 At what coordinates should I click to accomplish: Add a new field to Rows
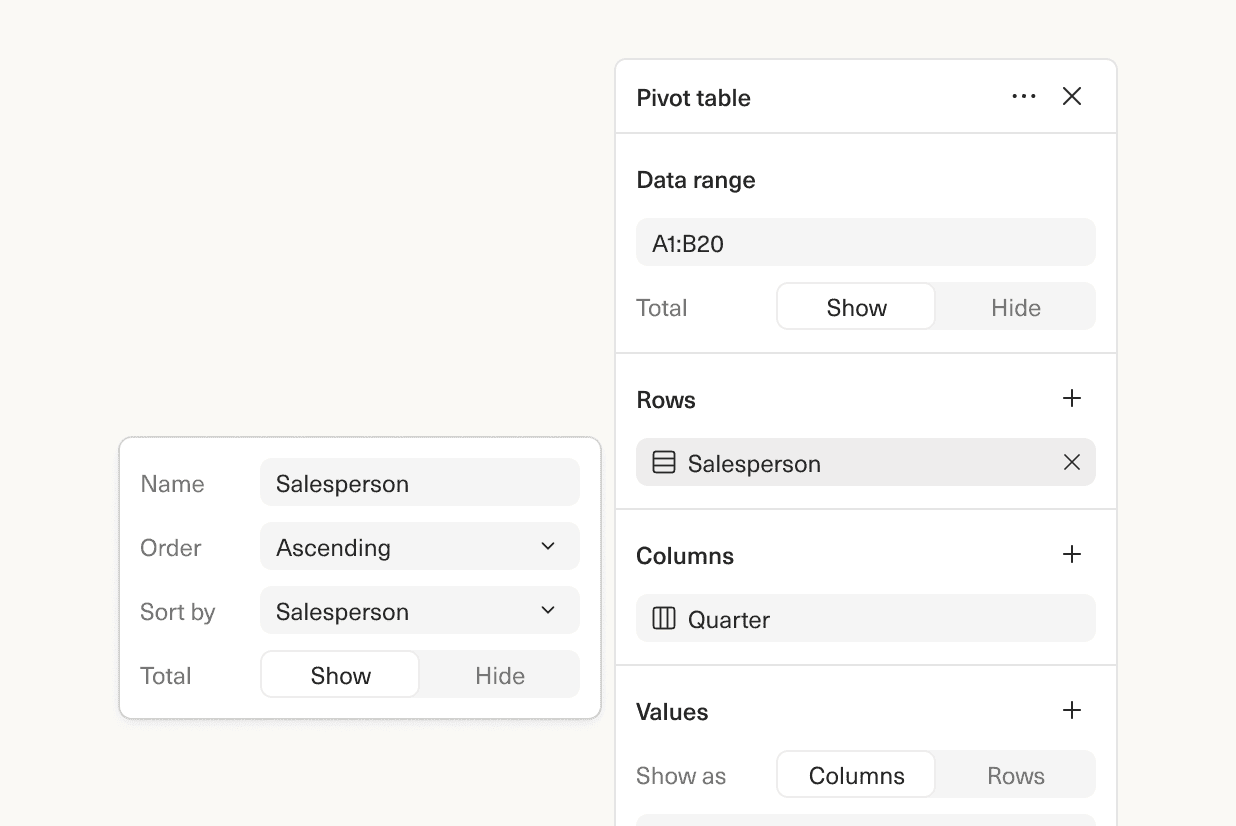[x=1071, y=398]
